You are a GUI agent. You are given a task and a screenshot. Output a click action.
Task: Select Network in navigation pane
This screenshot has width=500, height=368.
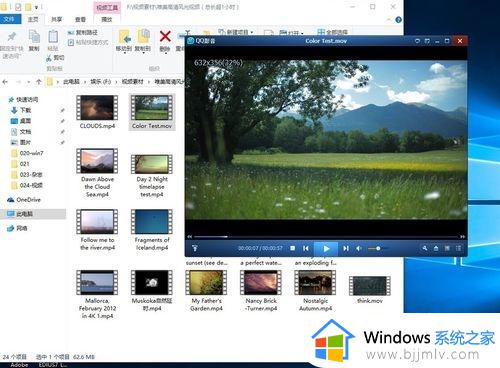(17, 228)
